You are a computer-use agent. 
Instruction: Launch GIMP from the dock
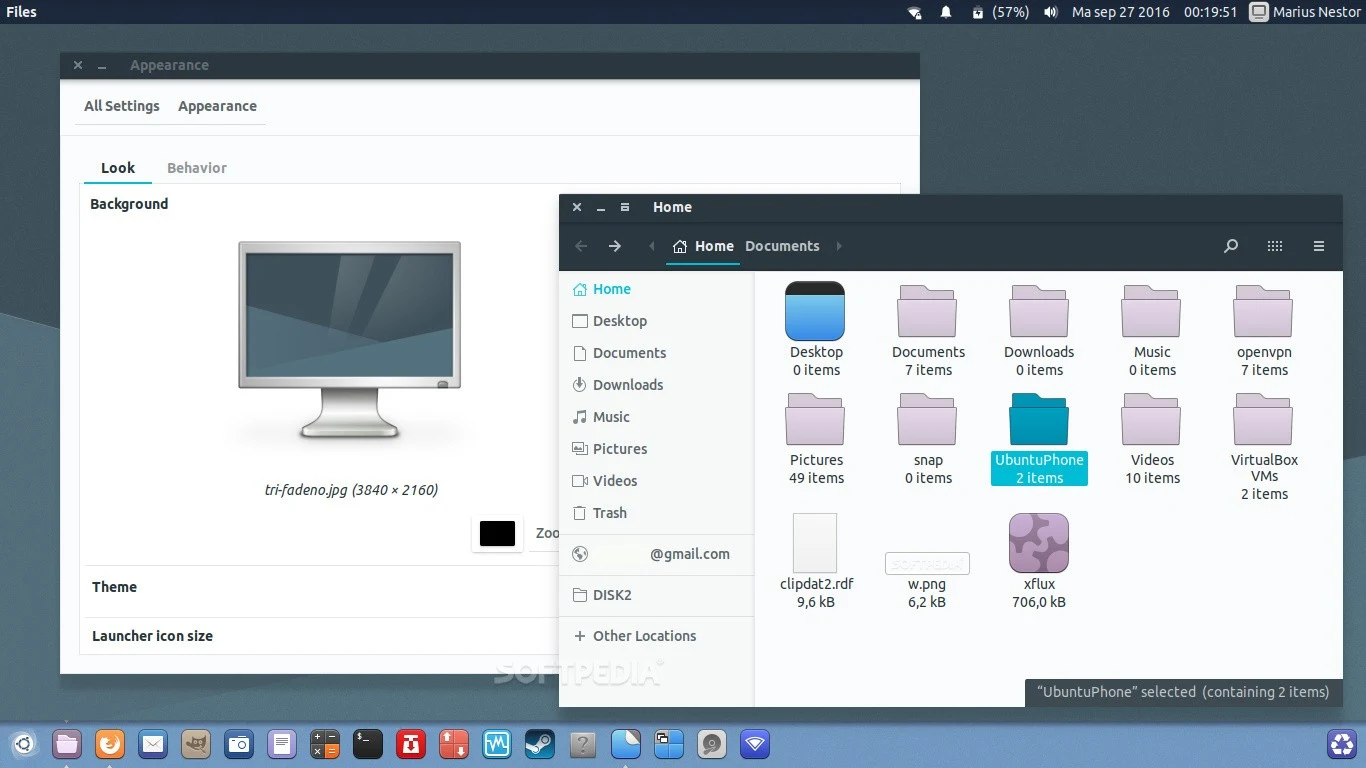196,744
